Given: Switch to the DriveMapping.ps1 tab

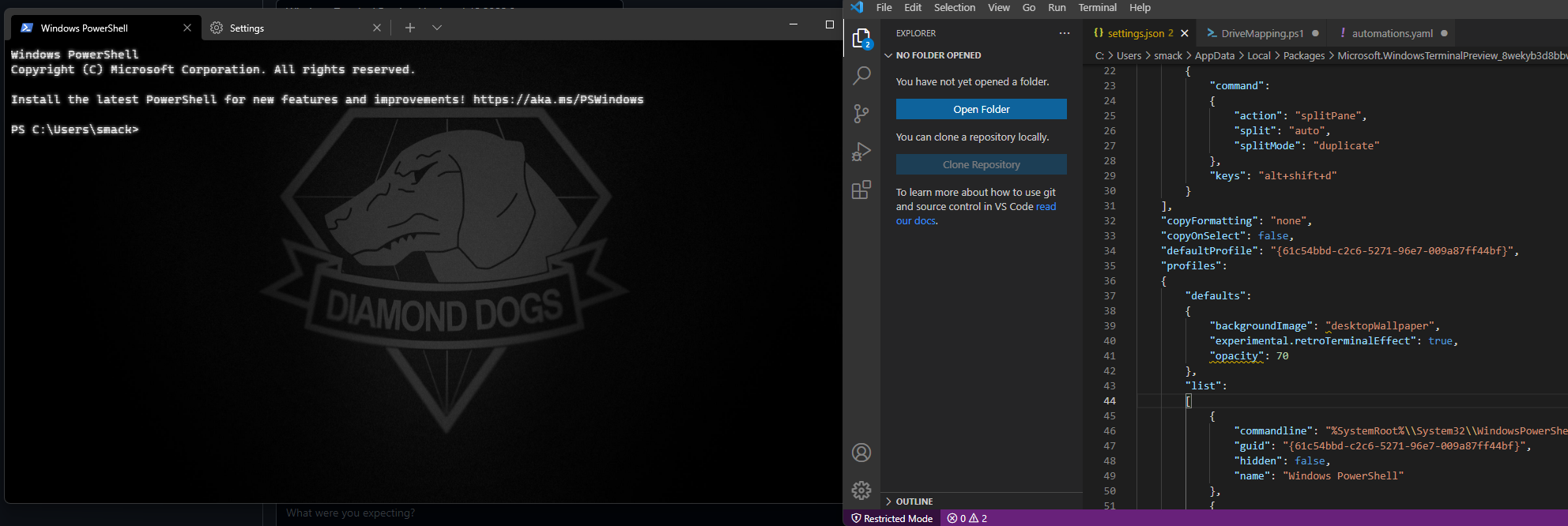Looking at the screenshot, I should [x=1261, y=33].
